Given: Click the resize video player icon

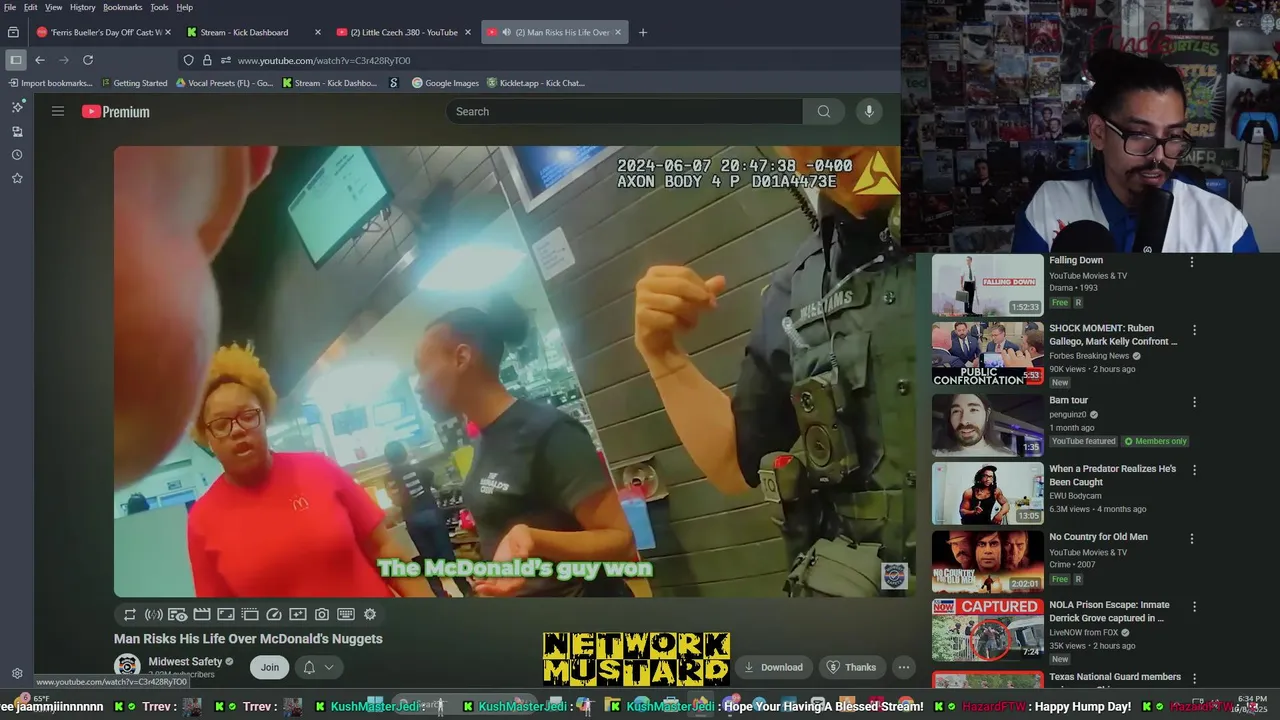Looking at the screenshot, I should pyautogui.click(x=226, y=615).
